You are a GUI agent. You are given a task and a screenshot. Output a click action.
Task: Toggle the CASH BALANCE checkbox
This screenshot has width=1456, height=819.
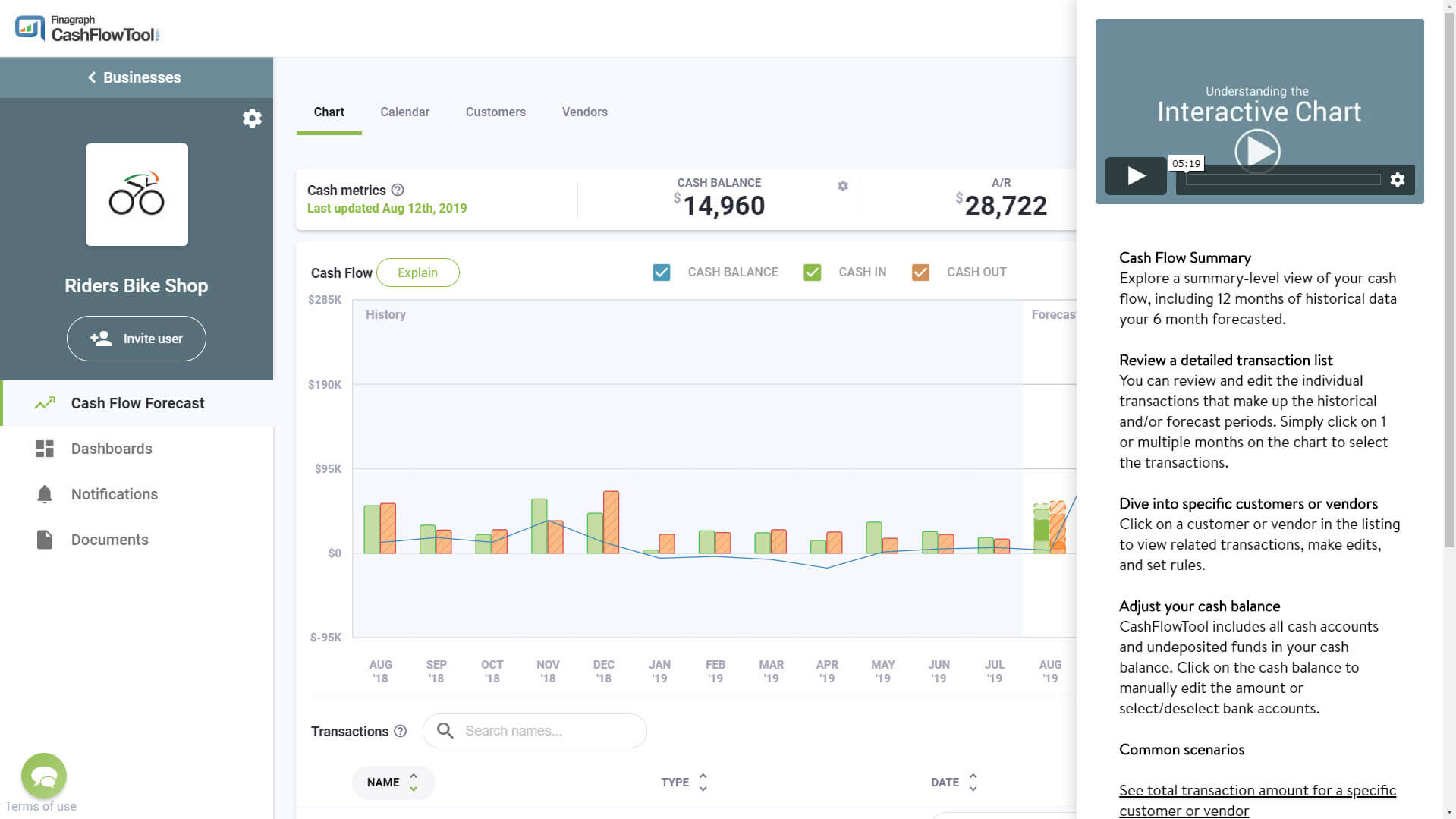[662, 272]
